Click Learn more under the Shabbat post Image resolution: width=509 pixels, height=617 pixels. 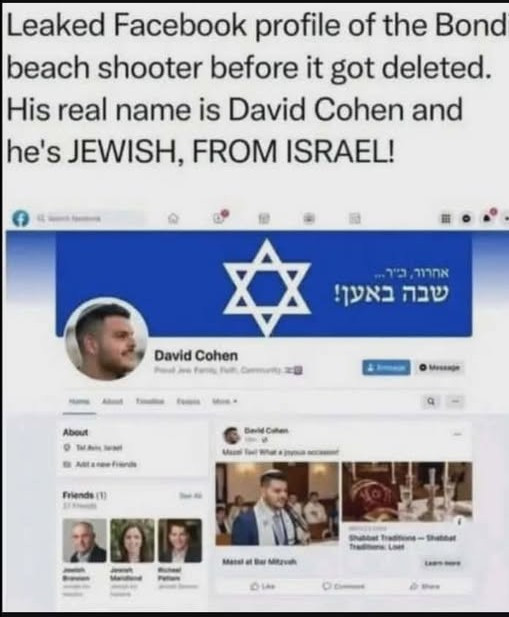point(442,563)
